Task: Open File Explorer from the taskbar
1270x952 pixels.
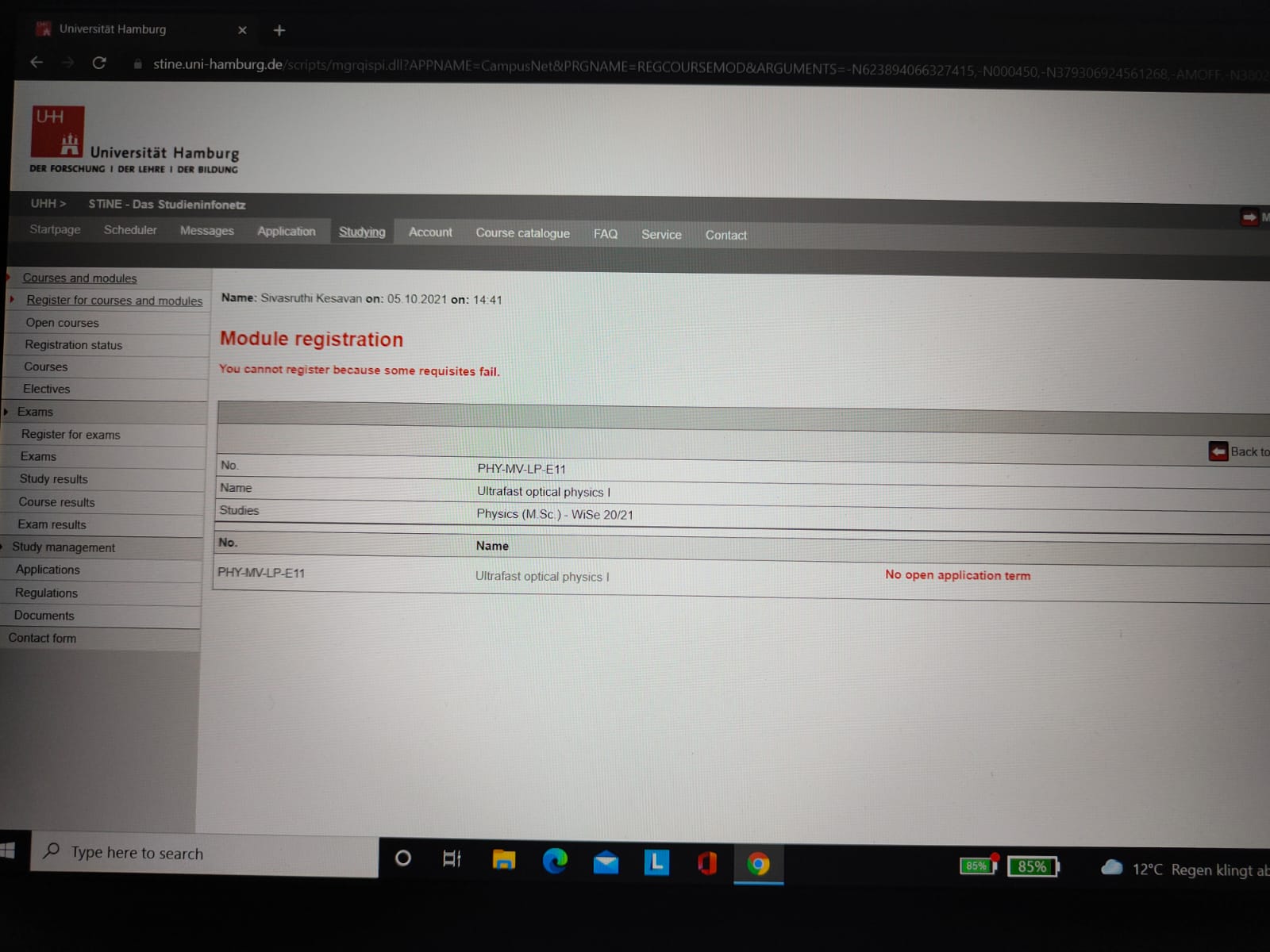Action: pyautogui.click(x=504, y=860)
